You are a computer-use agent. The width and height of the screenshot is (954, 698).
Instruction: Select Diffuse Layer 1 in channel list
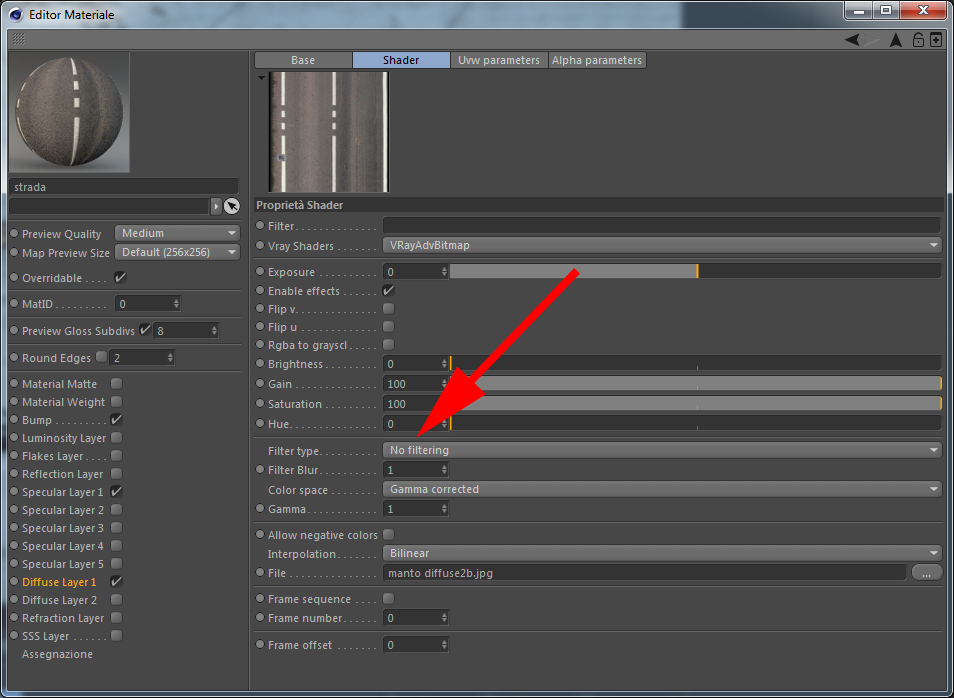coord(59,582)
